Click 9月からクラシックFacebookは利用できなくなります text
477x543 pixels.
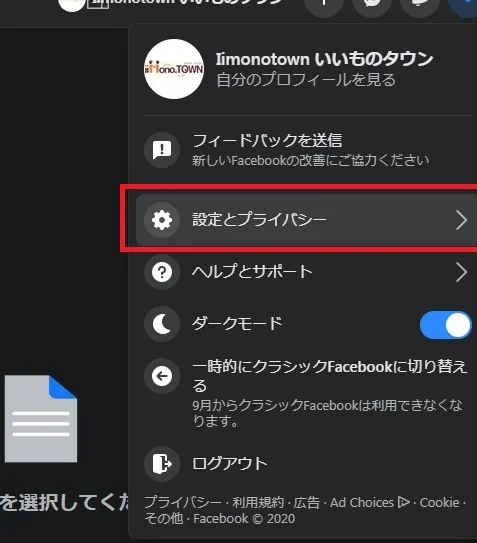(327, 413)
